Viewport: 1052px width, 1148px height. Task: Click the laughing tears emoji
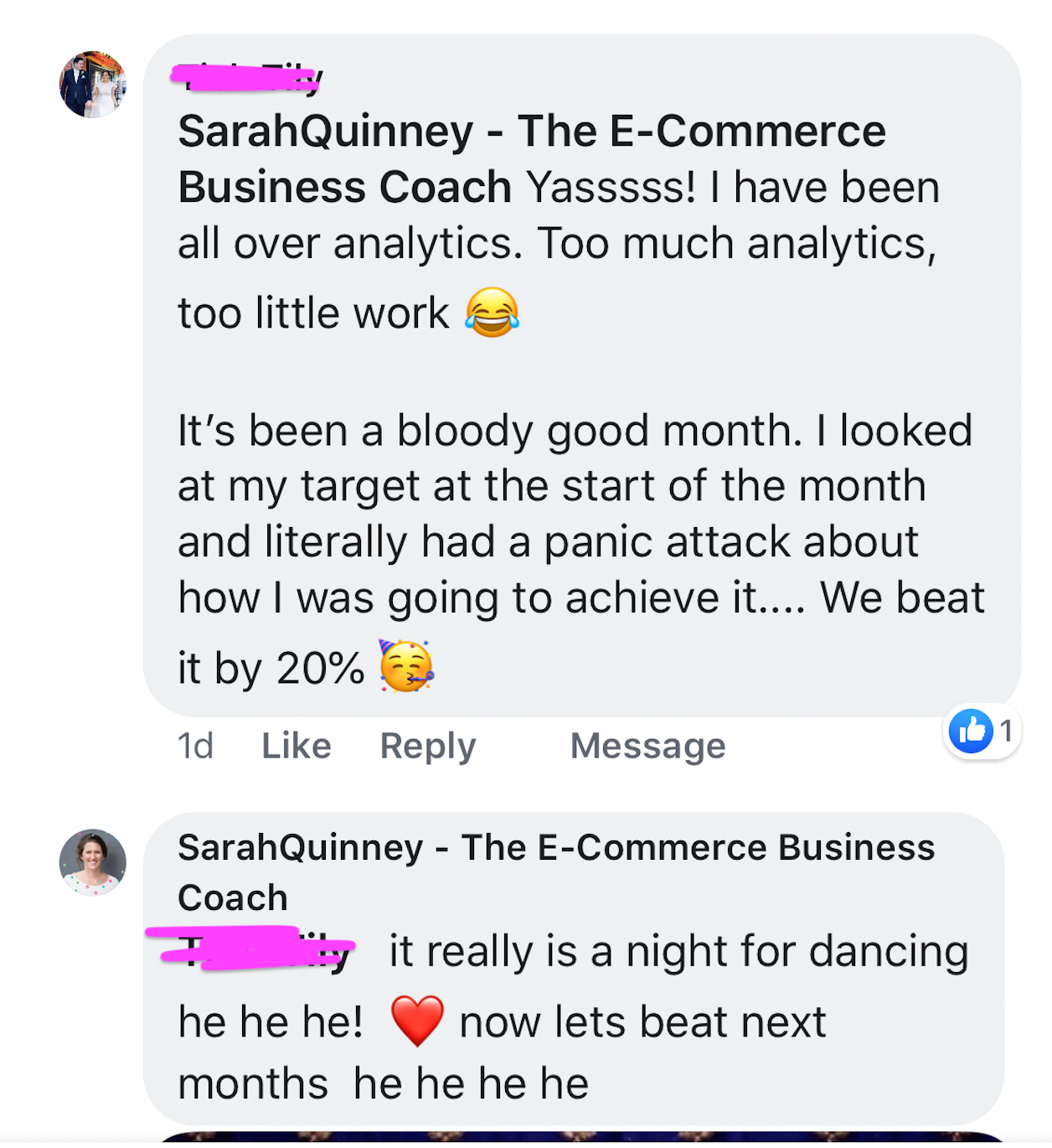pyautogui.click(x=492, y=312)
